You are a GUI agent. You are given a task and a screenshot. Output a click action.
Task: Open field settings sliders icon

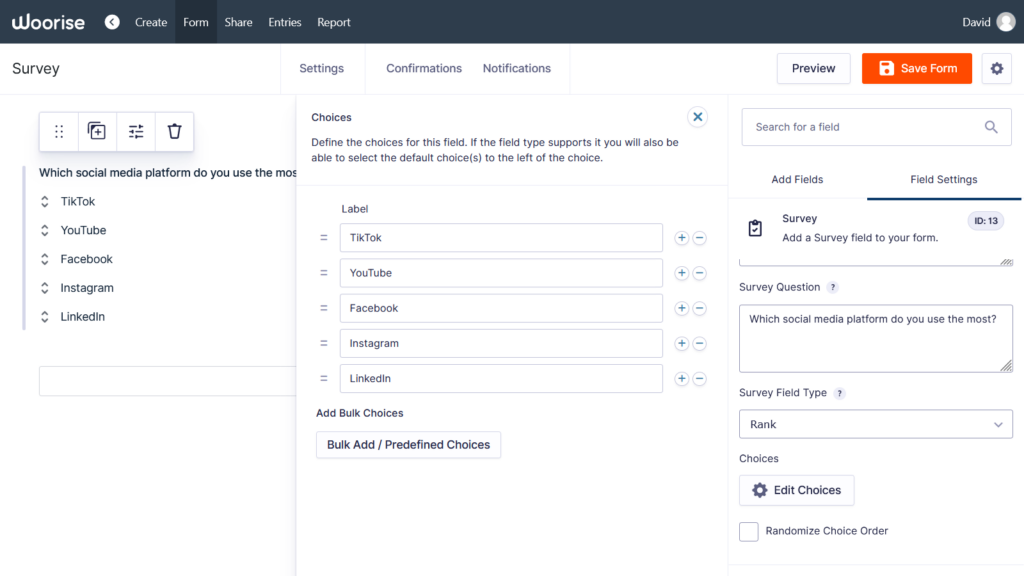[x=136, y=131]
